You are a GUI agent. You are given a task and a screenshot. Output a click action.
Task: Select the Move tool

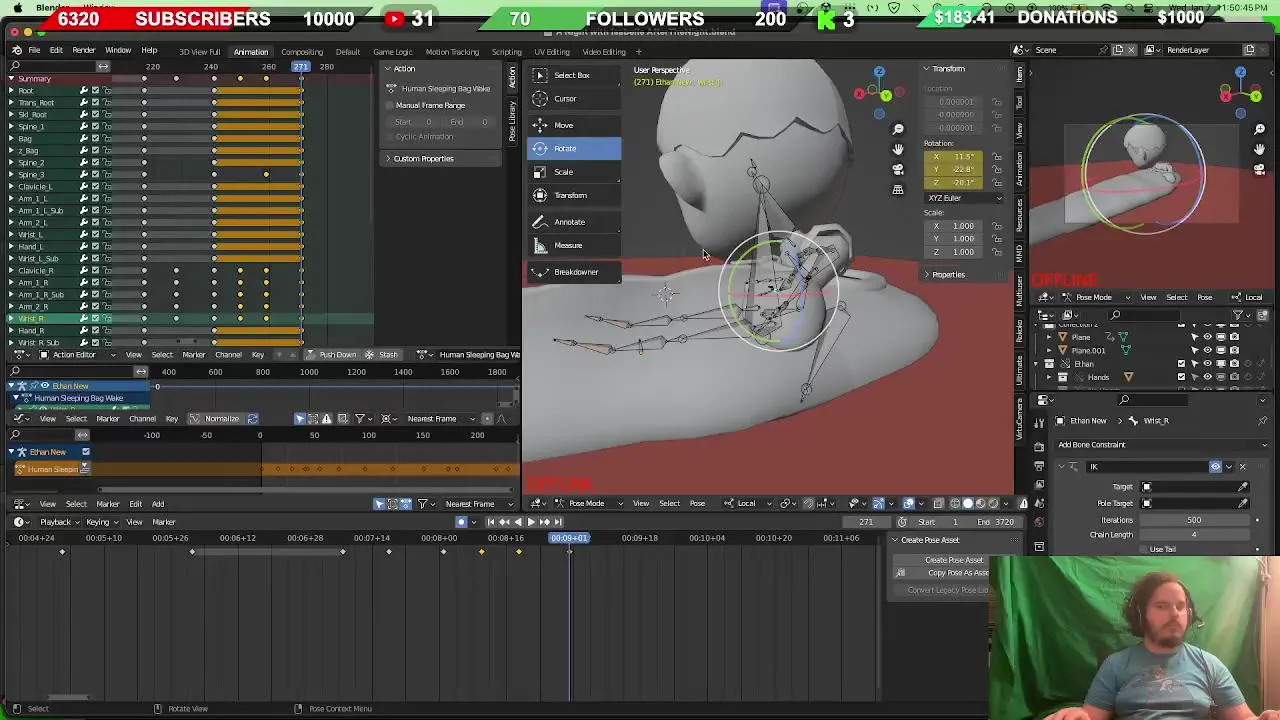pos(574,125)
